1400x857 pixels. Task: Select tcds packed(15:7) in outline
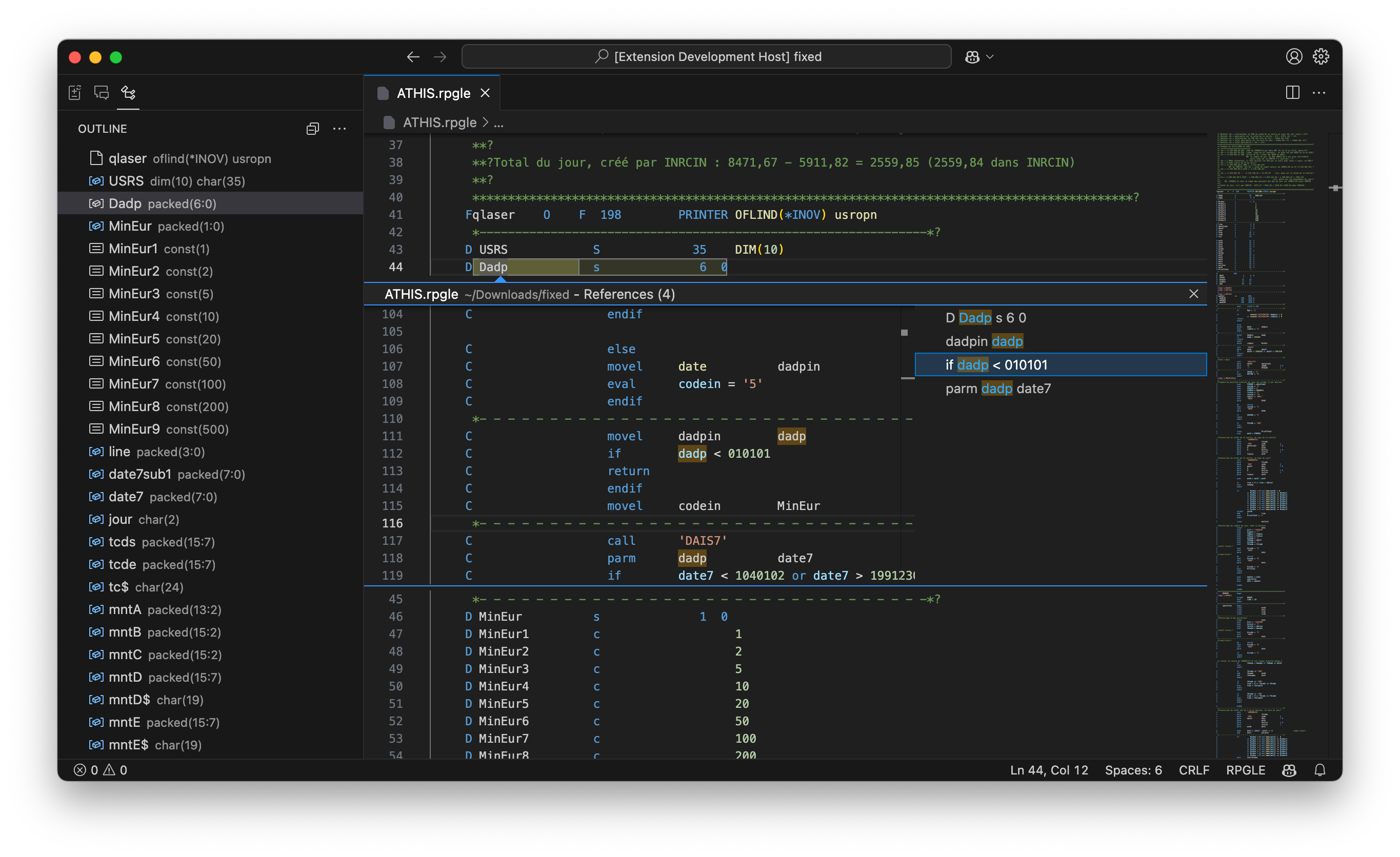210,542
